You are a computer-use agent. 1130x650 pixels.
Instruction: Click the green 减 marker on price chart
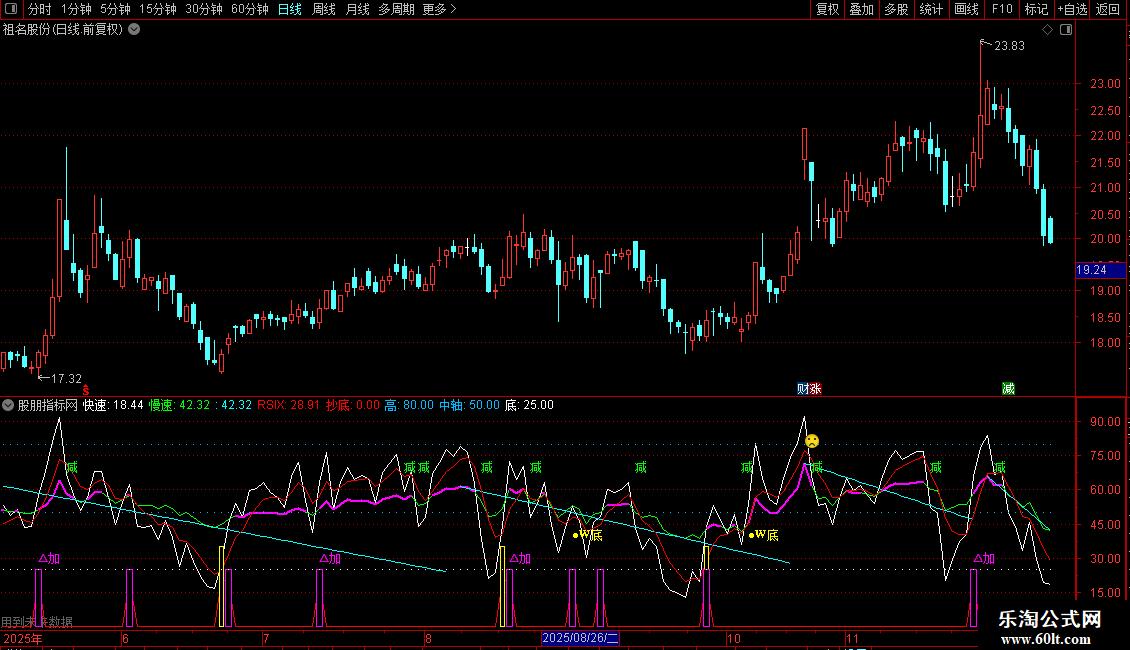click(x=1008, y=388)
